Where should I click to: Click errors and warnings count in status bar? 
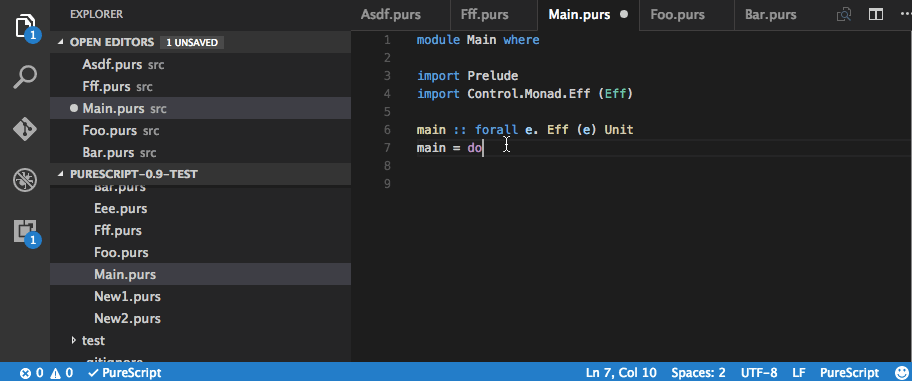pos(47,373)
